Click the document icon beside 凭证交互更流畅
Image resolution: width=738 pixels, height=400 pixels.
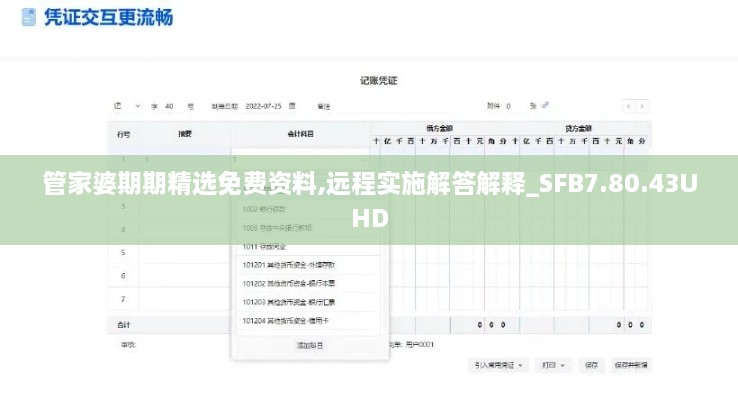(x=29, y=17)
